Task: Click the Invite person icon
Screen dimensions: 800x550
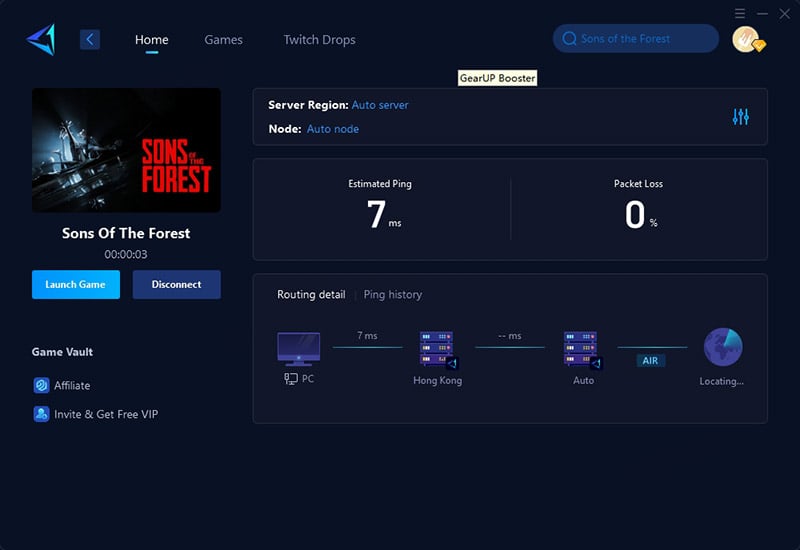Action: tap(41, 414)
